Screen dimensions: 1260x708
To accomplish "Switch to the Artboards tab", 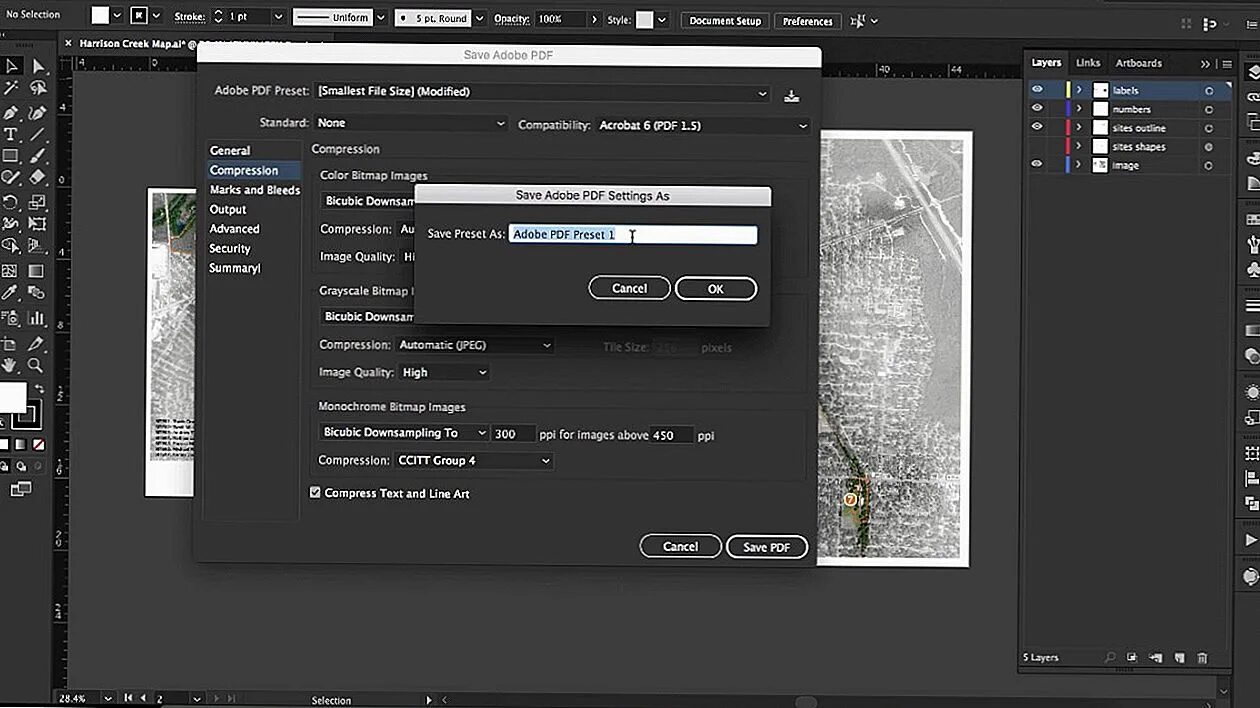I will (x=1139, y=63).
